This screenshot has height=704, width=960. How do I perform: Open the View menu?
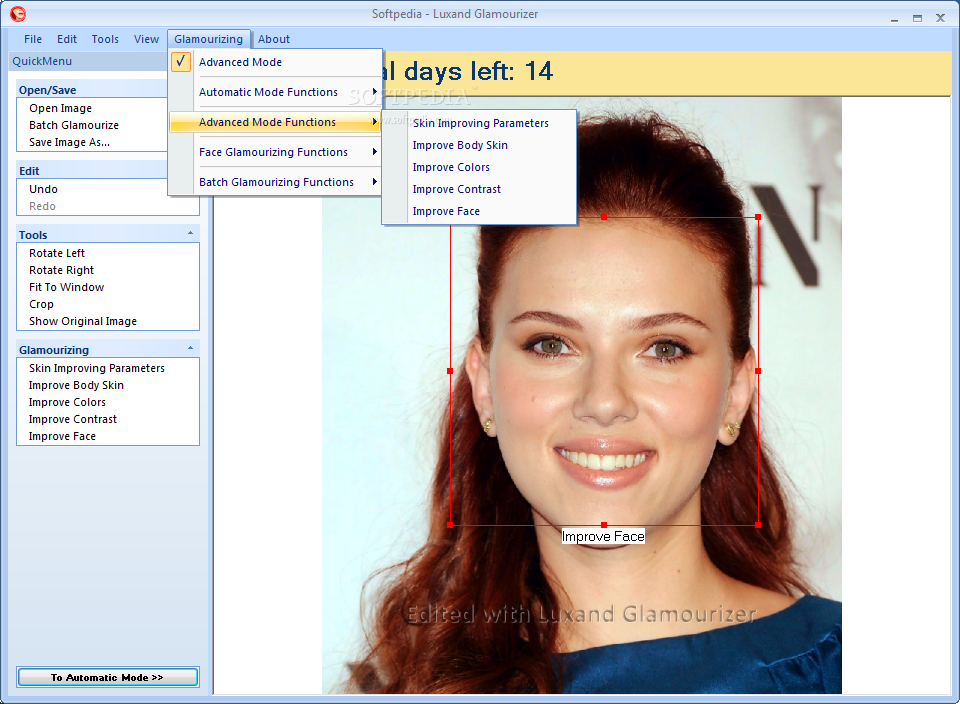146,39
